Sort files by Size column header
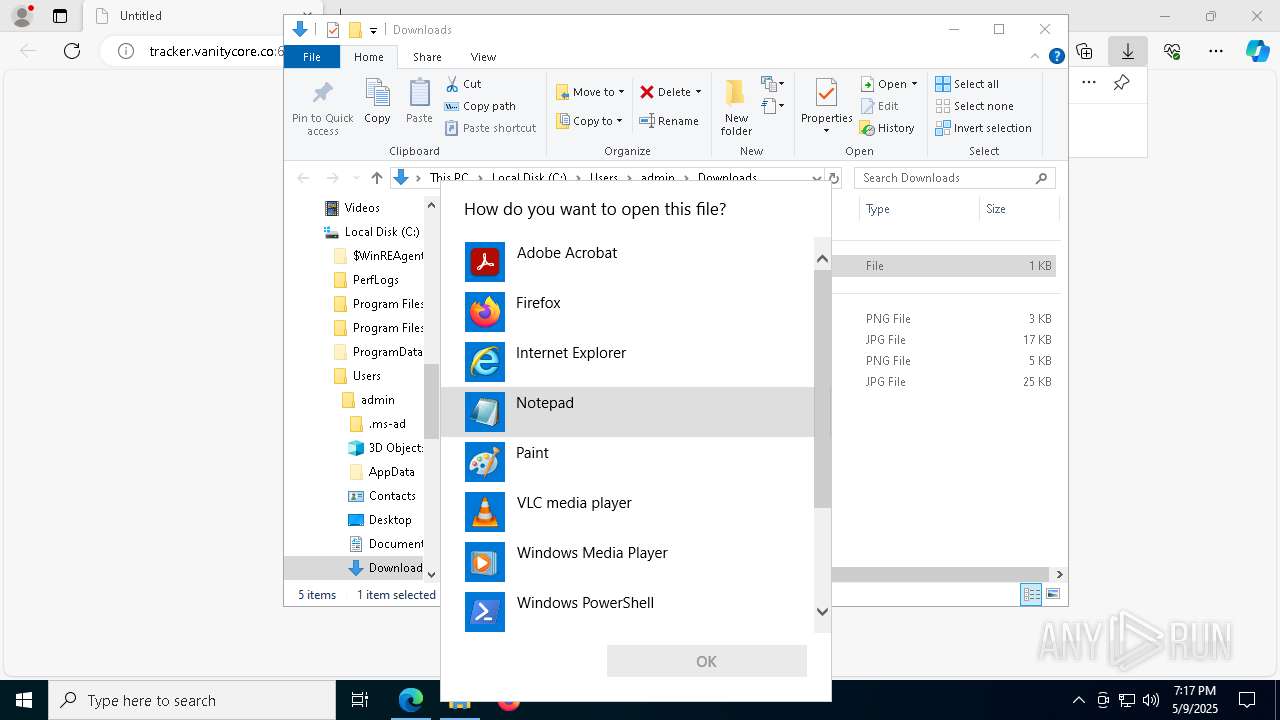The image size is (1280, 720). tap(1018, 209)
